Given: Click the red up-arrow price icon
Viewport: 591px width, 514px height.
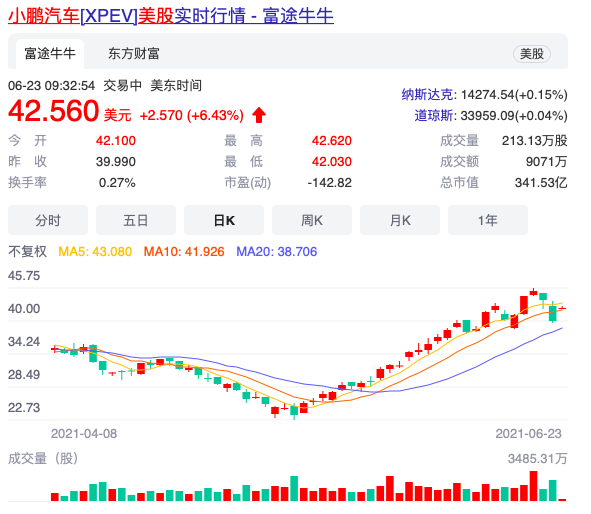Looking at the screenshot, I should click(x=259, y=115).
